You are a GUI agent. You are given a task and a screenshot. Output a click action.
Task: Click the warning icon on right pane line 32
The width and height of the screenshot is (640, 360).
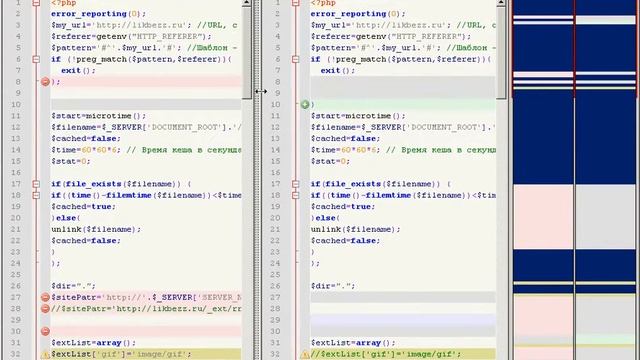[305, 354]
